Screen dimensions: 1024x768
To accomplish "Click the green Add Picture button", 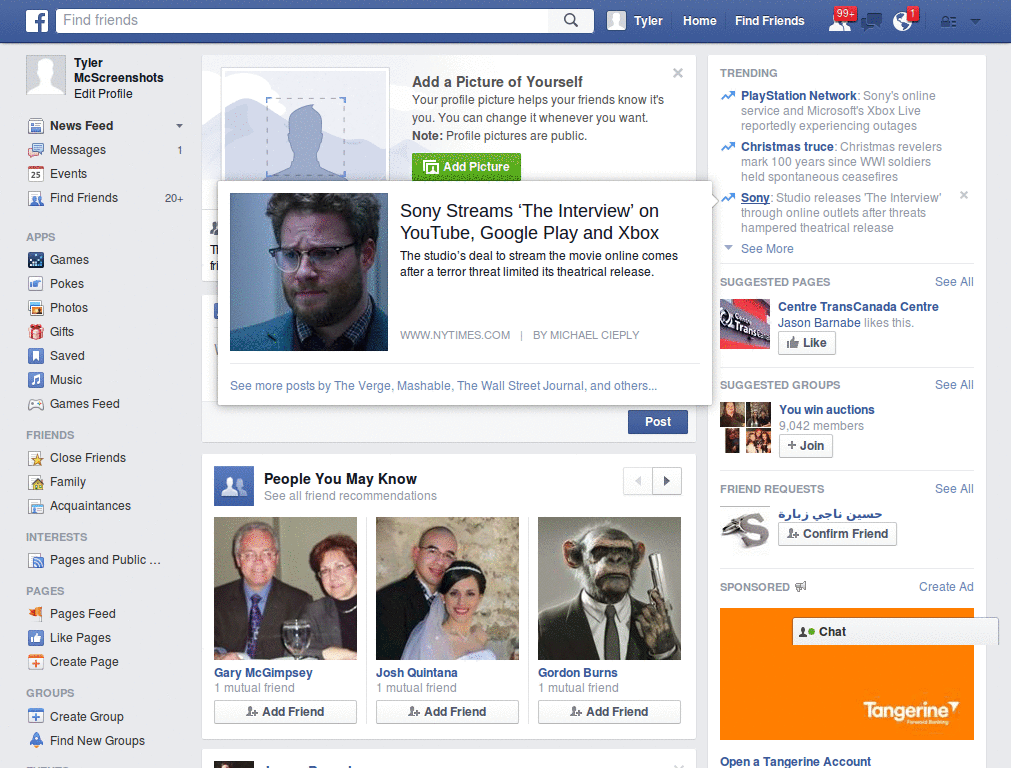I will tap(466, 167).
